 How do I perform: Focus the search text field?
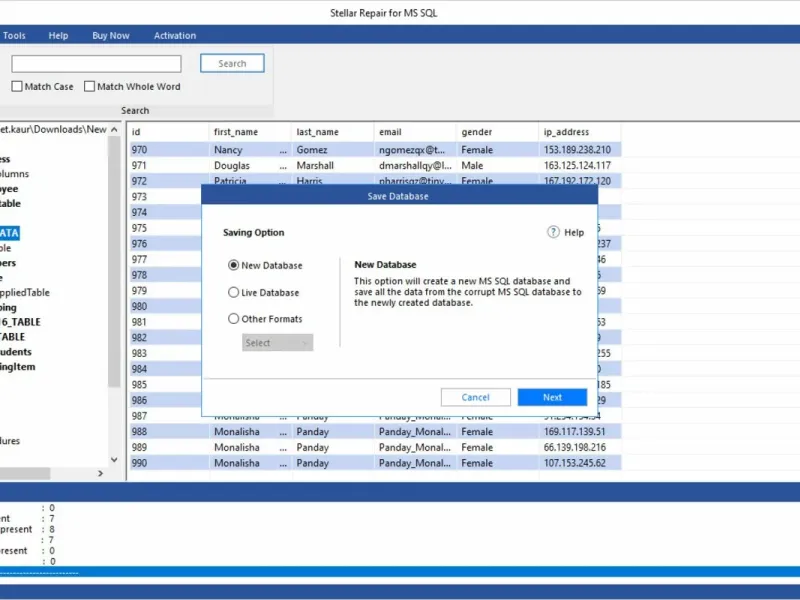(x=96, y=64)
